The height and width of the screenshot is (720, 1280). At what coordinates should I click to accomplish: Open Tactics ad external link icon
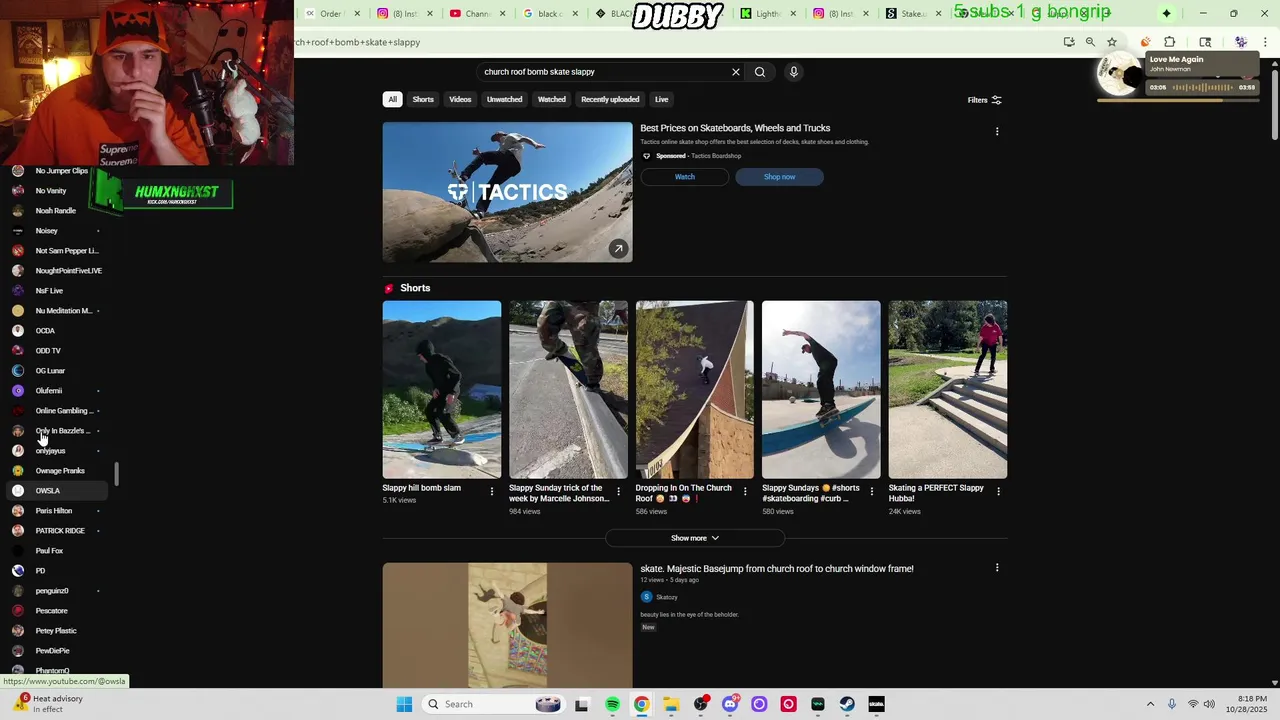tap(619, 249)
